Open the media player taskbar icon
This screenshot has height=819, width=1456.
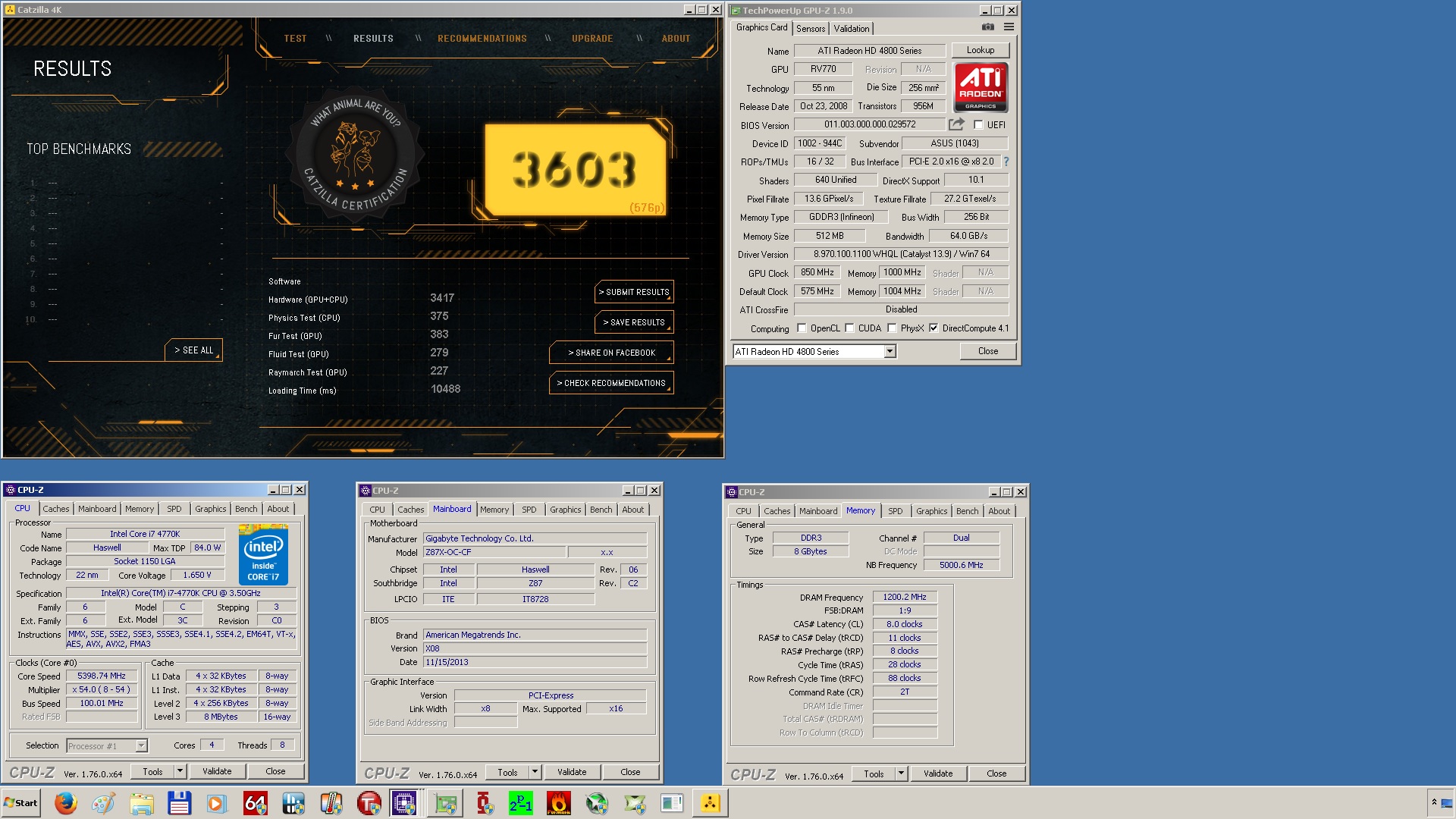click(x=218, y=802)
